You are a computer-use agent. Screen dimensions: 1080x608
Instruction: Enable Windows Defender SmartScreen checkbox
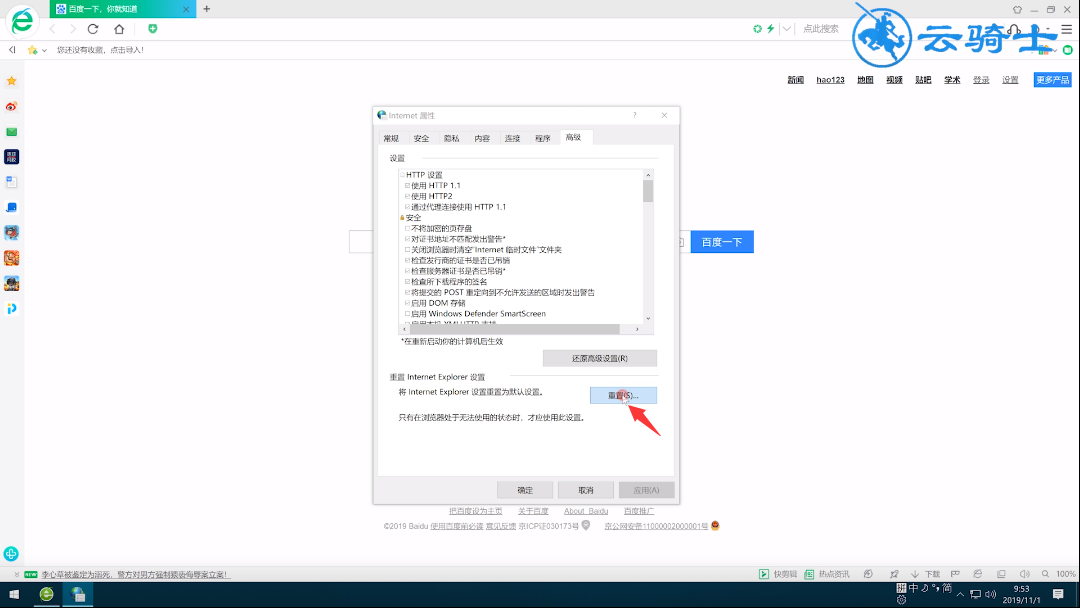point(408,314)
